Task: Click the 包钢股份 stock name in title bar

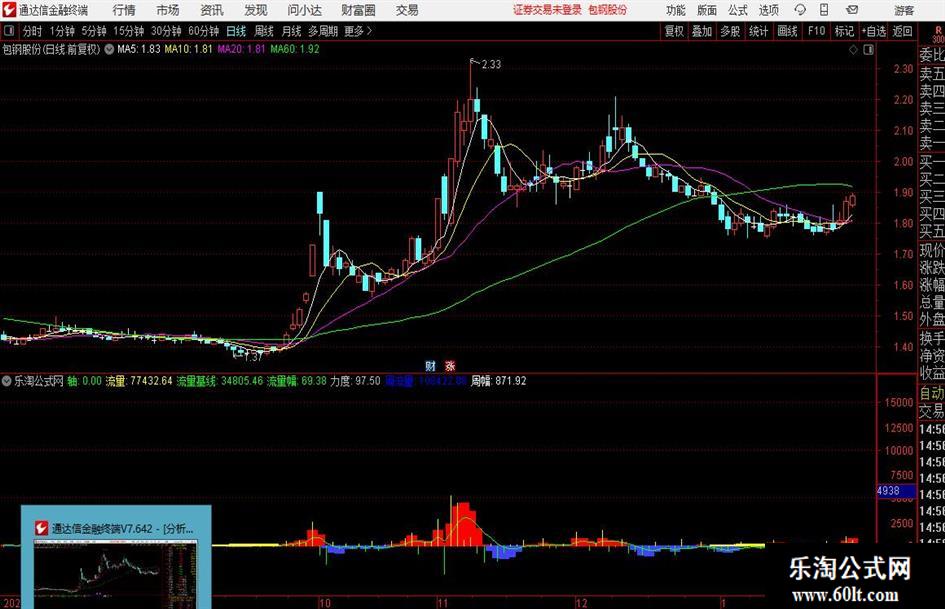Action: (607, 10)
